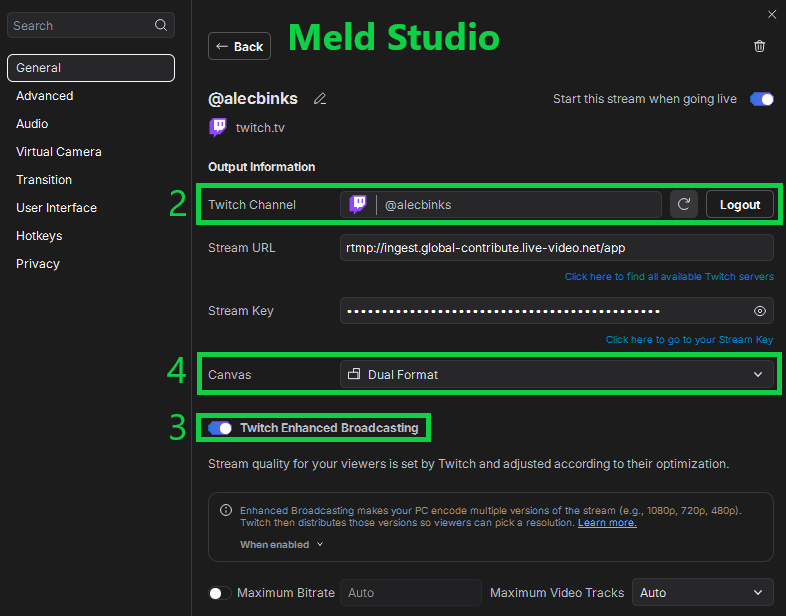Screen dimensions: 786x616
Task: Click the Output Information heading
Action: 262,167
